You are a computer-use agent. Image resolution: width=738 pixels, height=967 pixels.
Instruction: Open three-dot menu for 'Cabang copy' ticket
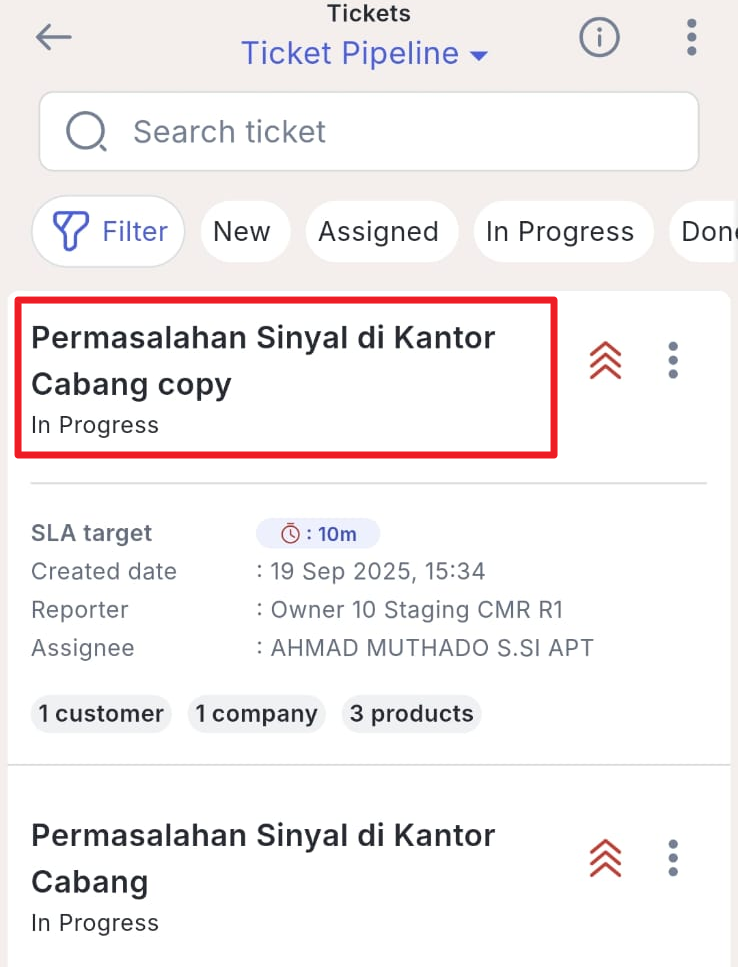pos(673,360)
